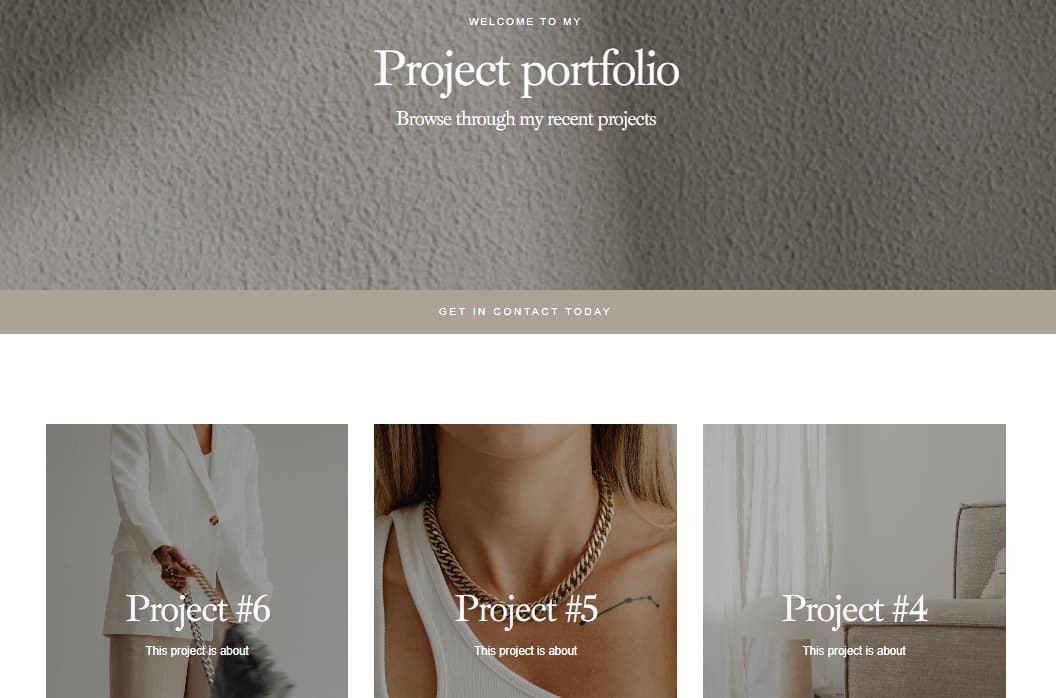The height and width of the screenshot is (698, 1056).
Task: Open the Project #4 title link
Action: 854,609
